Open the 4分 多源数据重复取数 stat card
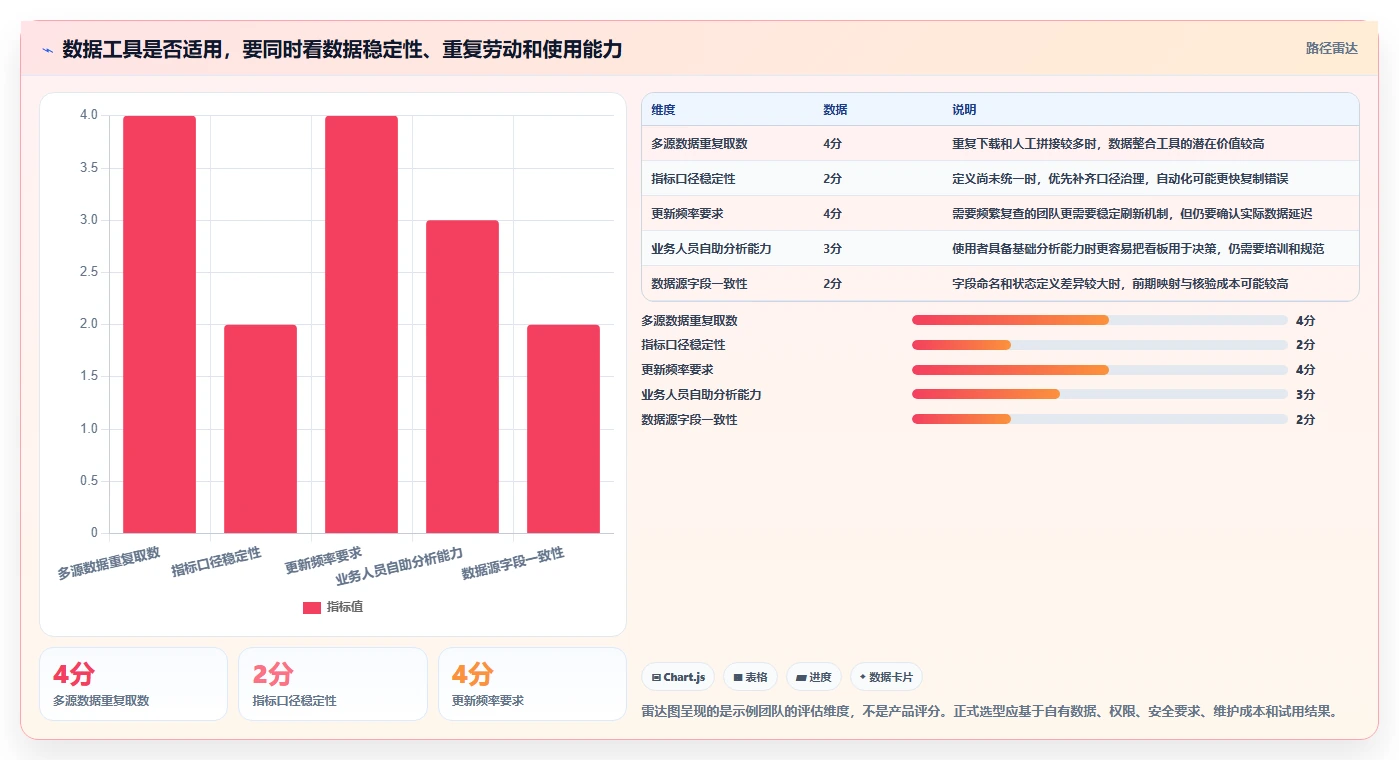The image size is (1399, 760). [134, 684]
